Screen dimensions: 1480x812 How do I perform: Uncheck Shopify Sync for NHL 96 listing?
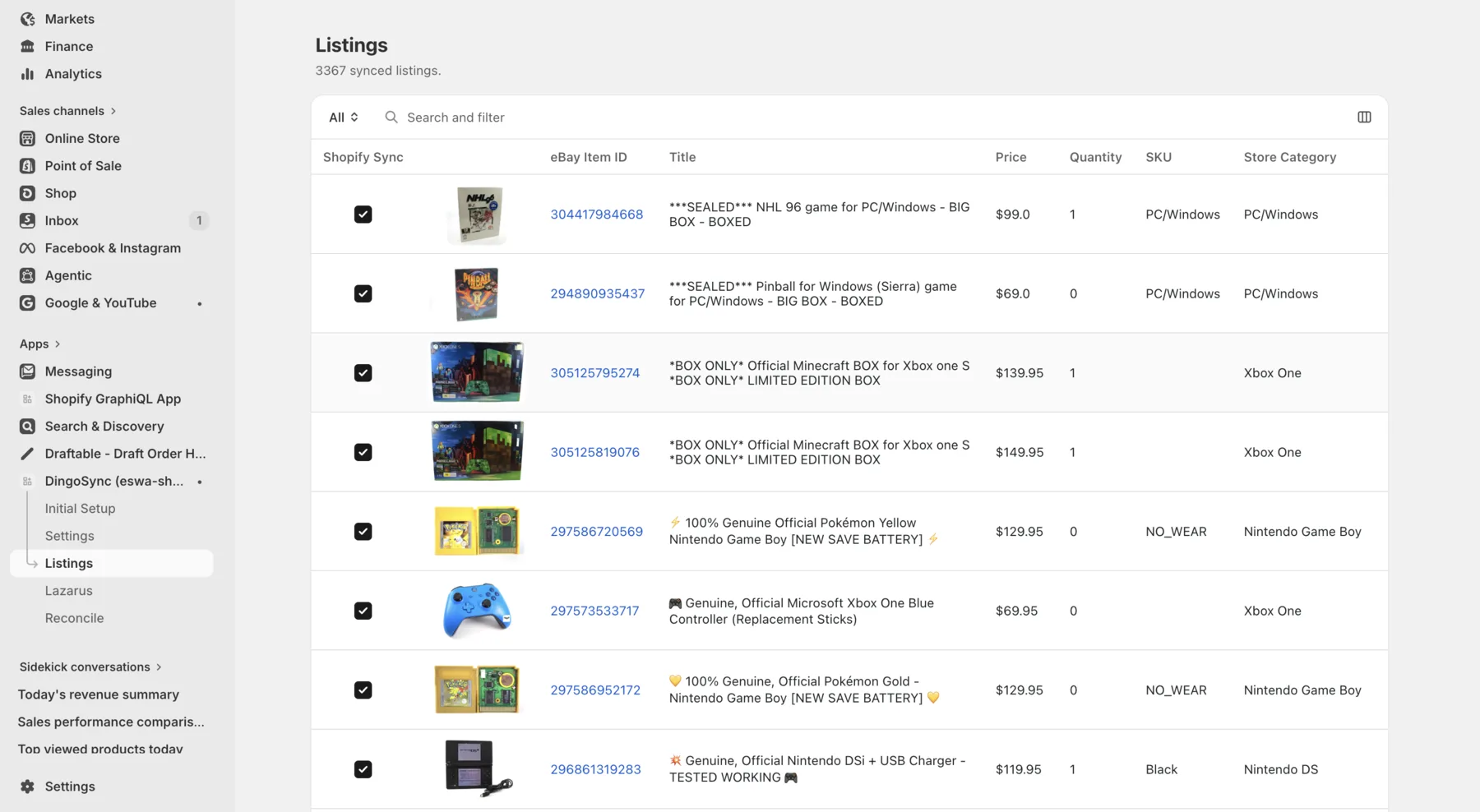point(363,215)
